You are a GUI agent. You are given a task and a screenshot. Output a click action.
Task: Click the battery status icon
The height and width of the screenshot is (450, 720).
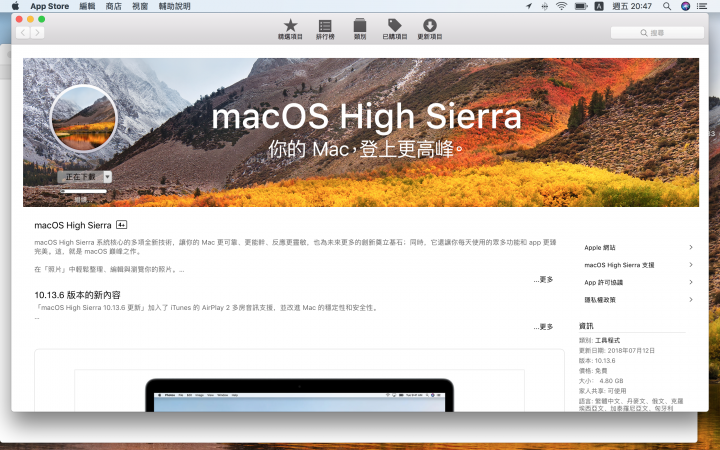tap(581, 6)
